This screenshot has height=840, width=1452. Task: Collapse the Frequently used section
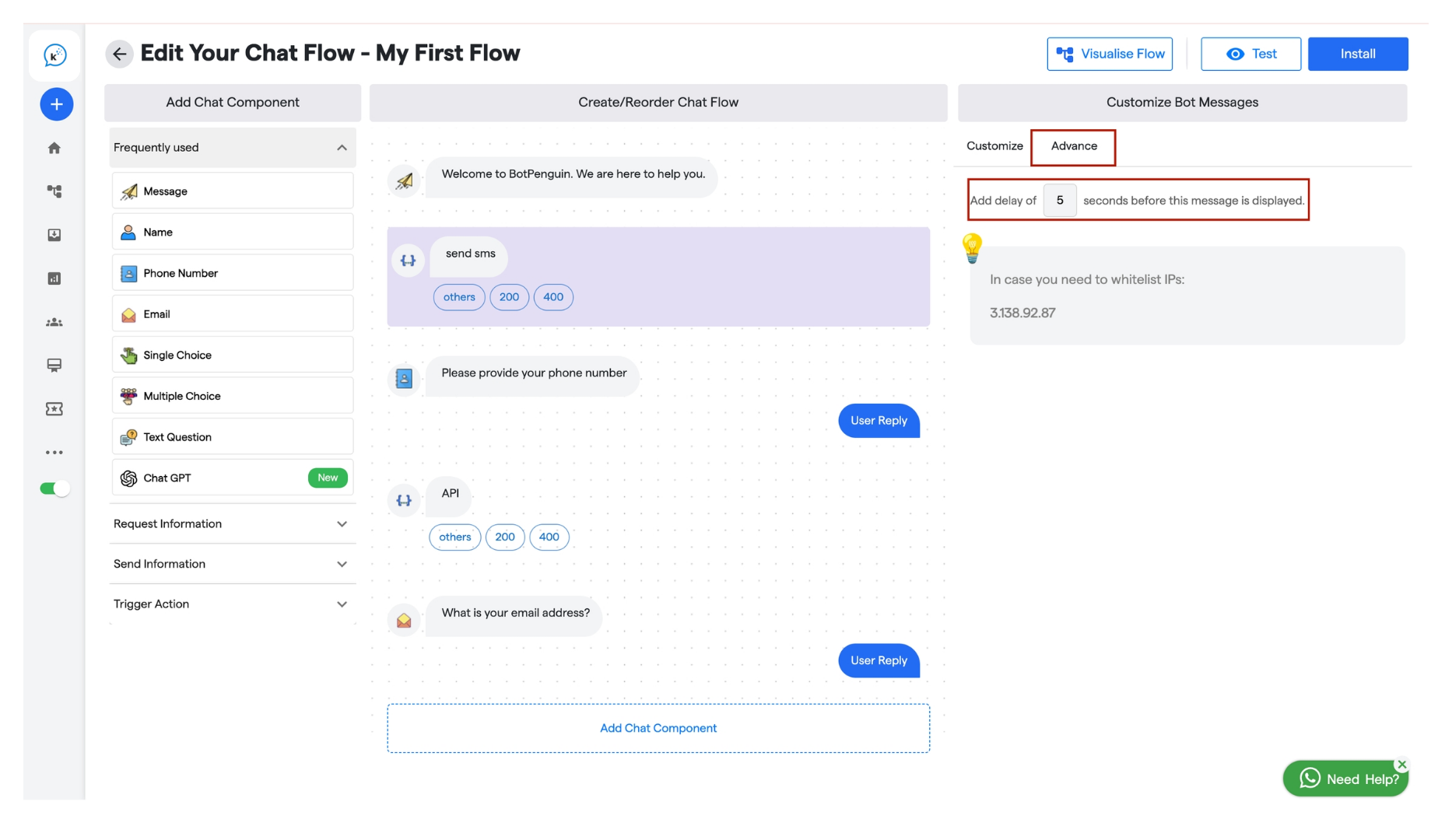pos(233,148)
